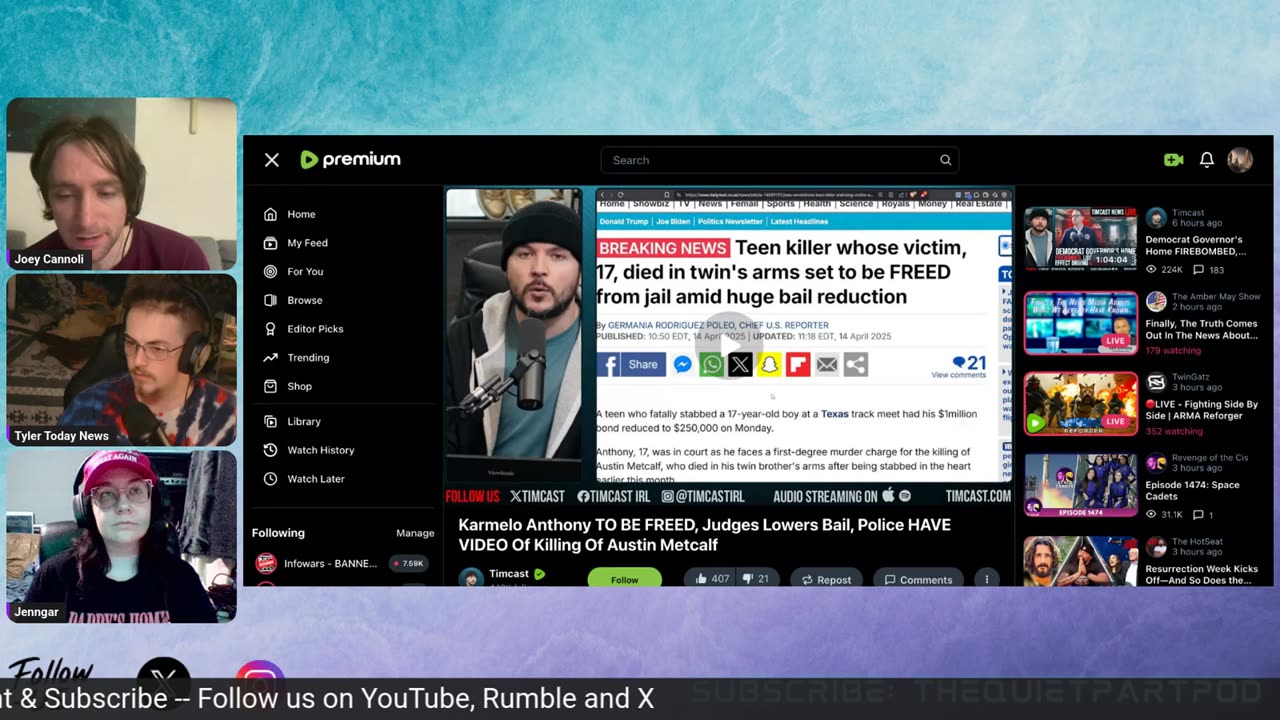The image size is (1280, 720).
Task: Dislike the video with thumbs down 21
Action: click(x=756, y=579)
